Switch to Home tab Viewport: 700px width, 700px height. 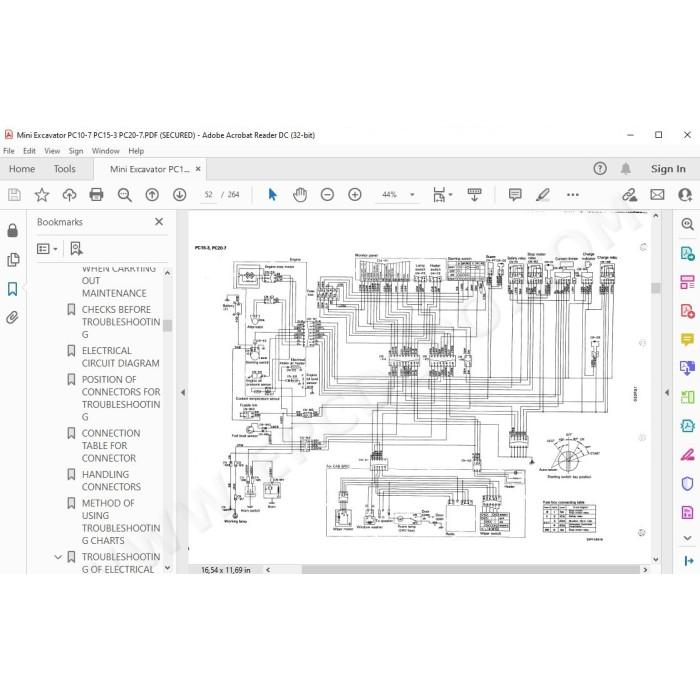click(x=22, y=169)
